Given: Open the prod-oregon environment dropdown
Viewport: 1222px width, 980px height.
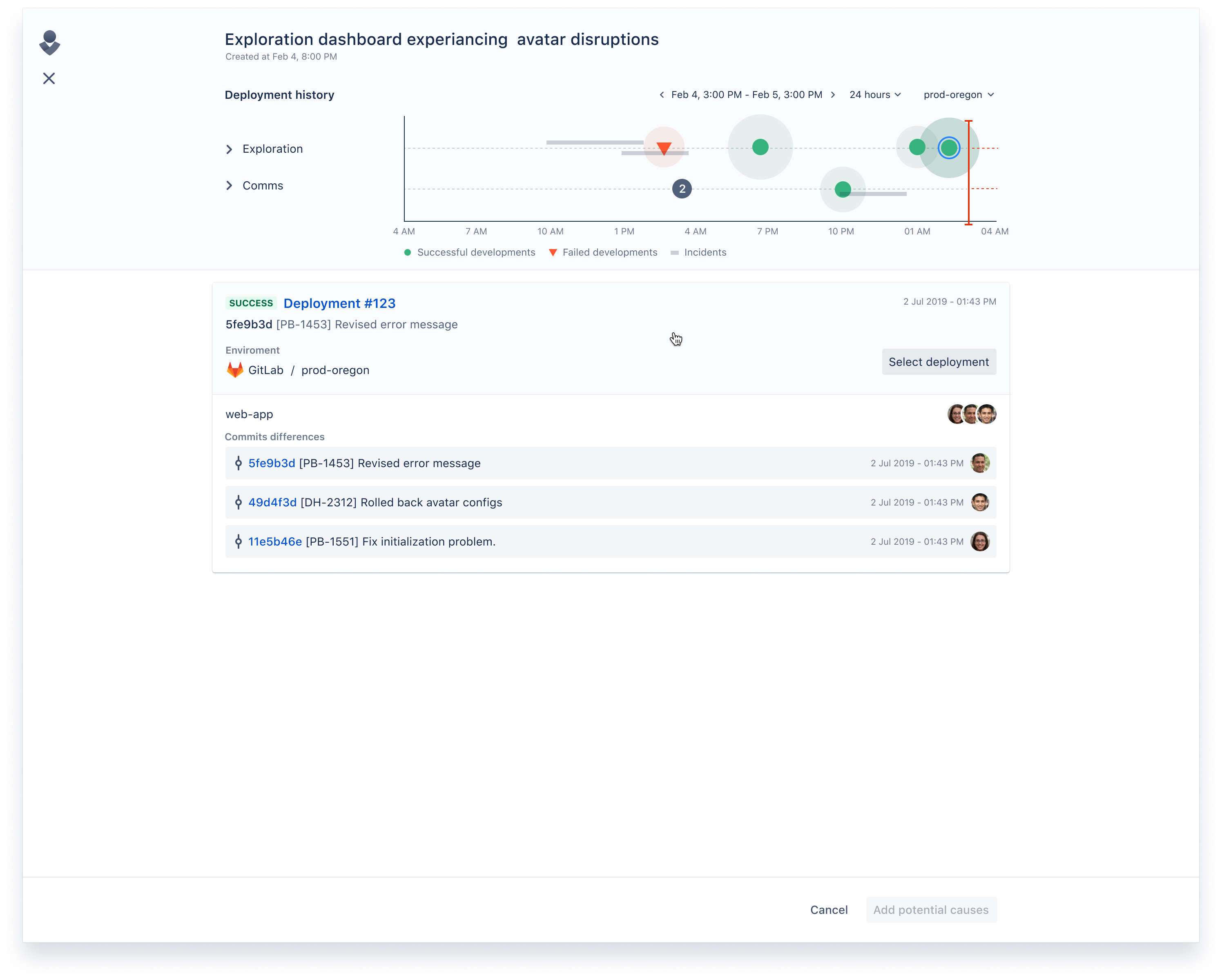Looking at the screenshot, I should pyautogui.click(x=959, y=95).
